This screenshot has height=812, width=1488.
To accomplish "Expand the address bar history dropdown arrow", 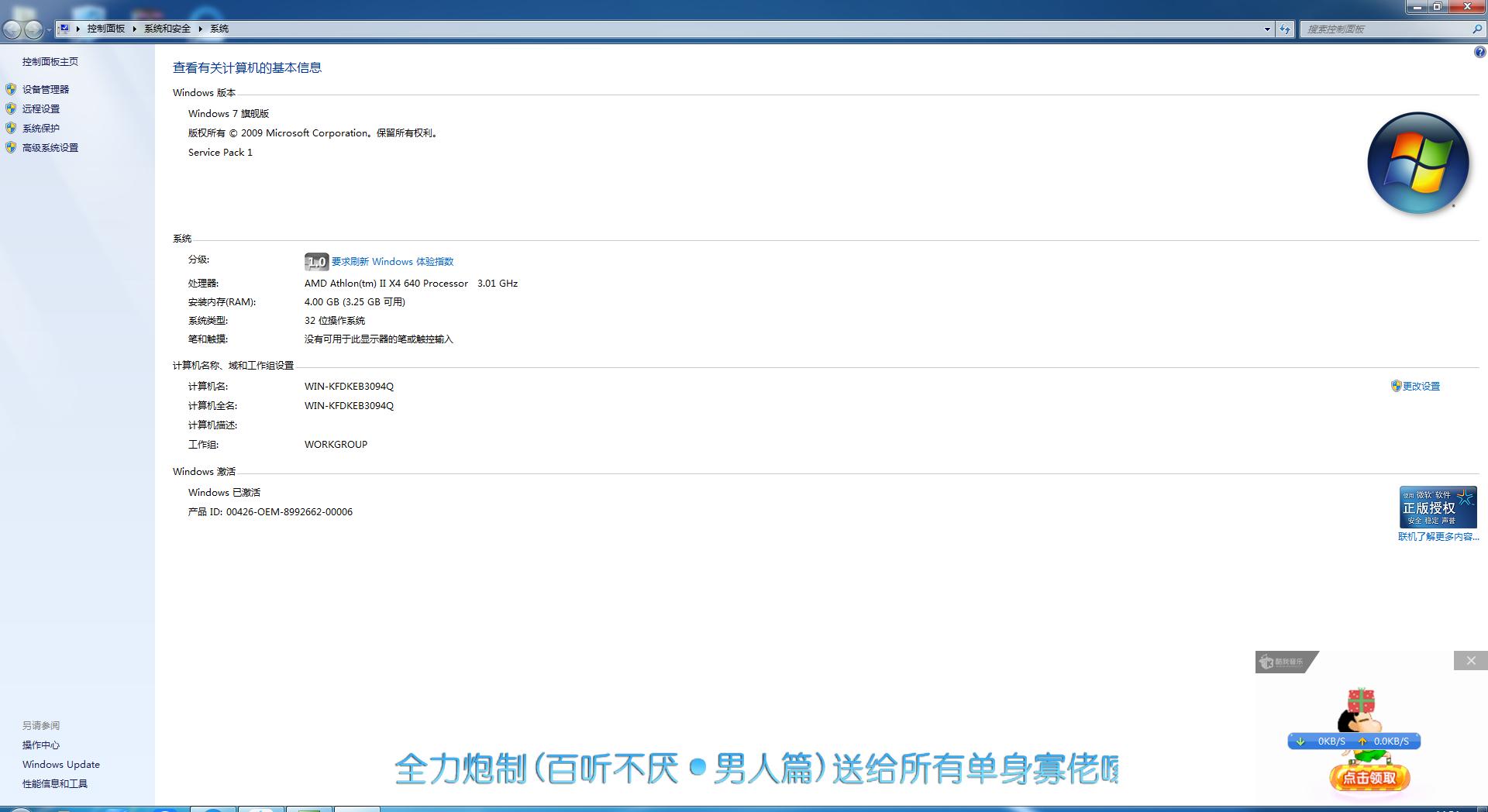I will 1267,29.
